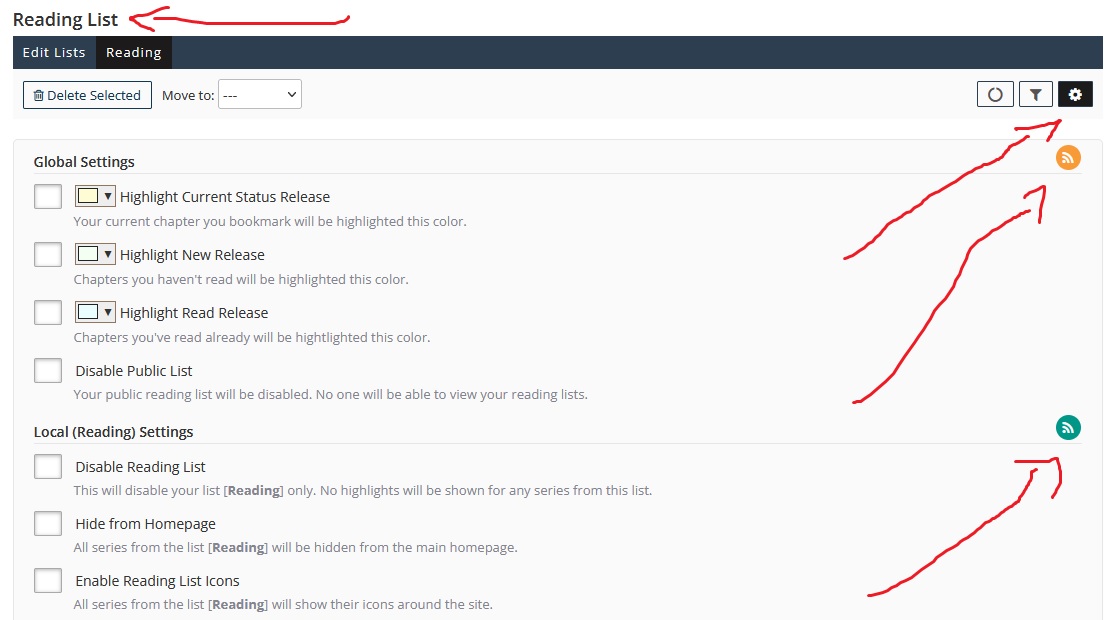Expand Current Status Release color picker dropdown

click(96, 197)
